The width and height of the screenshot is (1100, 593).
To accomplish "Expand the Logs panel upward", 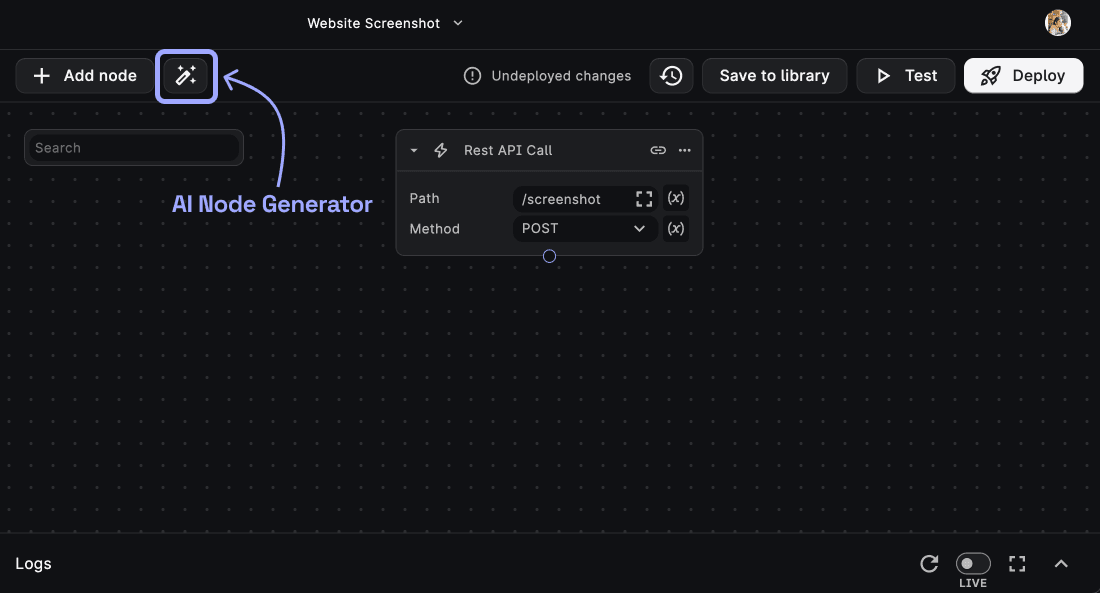I will [x=1061, y=563].
